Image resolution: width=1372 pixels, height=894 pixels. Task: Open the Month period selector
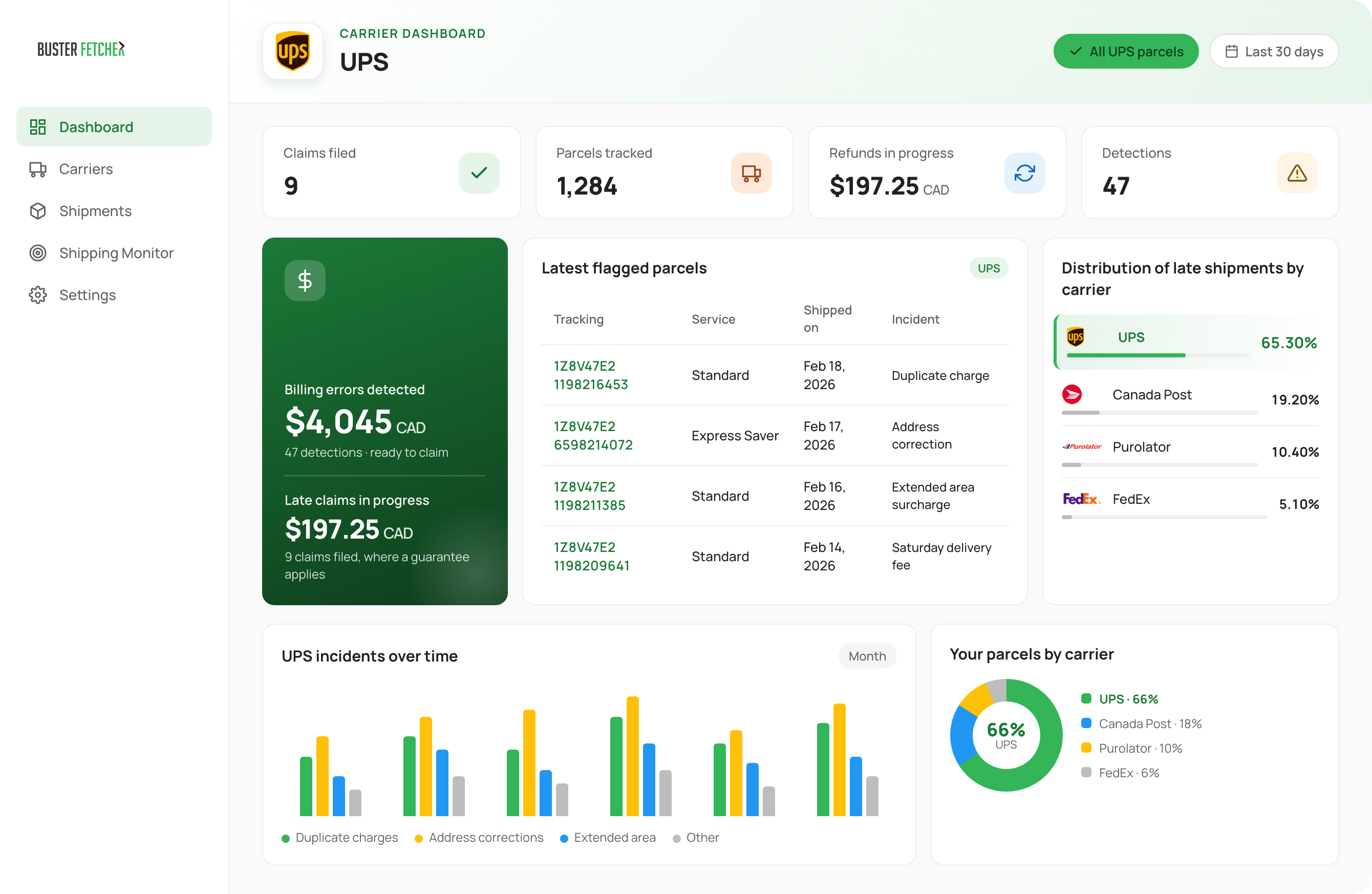pos(867,656)
